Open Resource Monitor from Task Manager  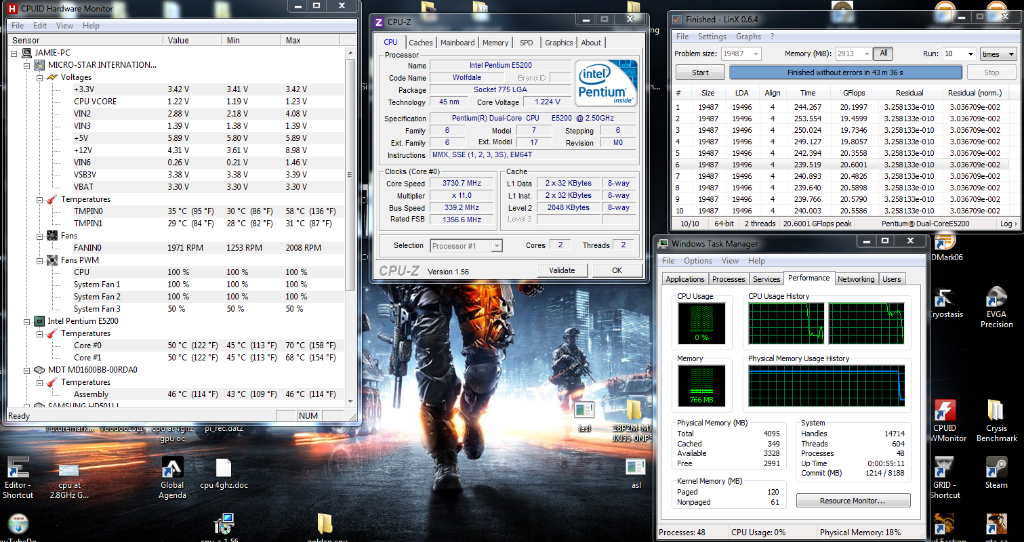coord(853,501)
